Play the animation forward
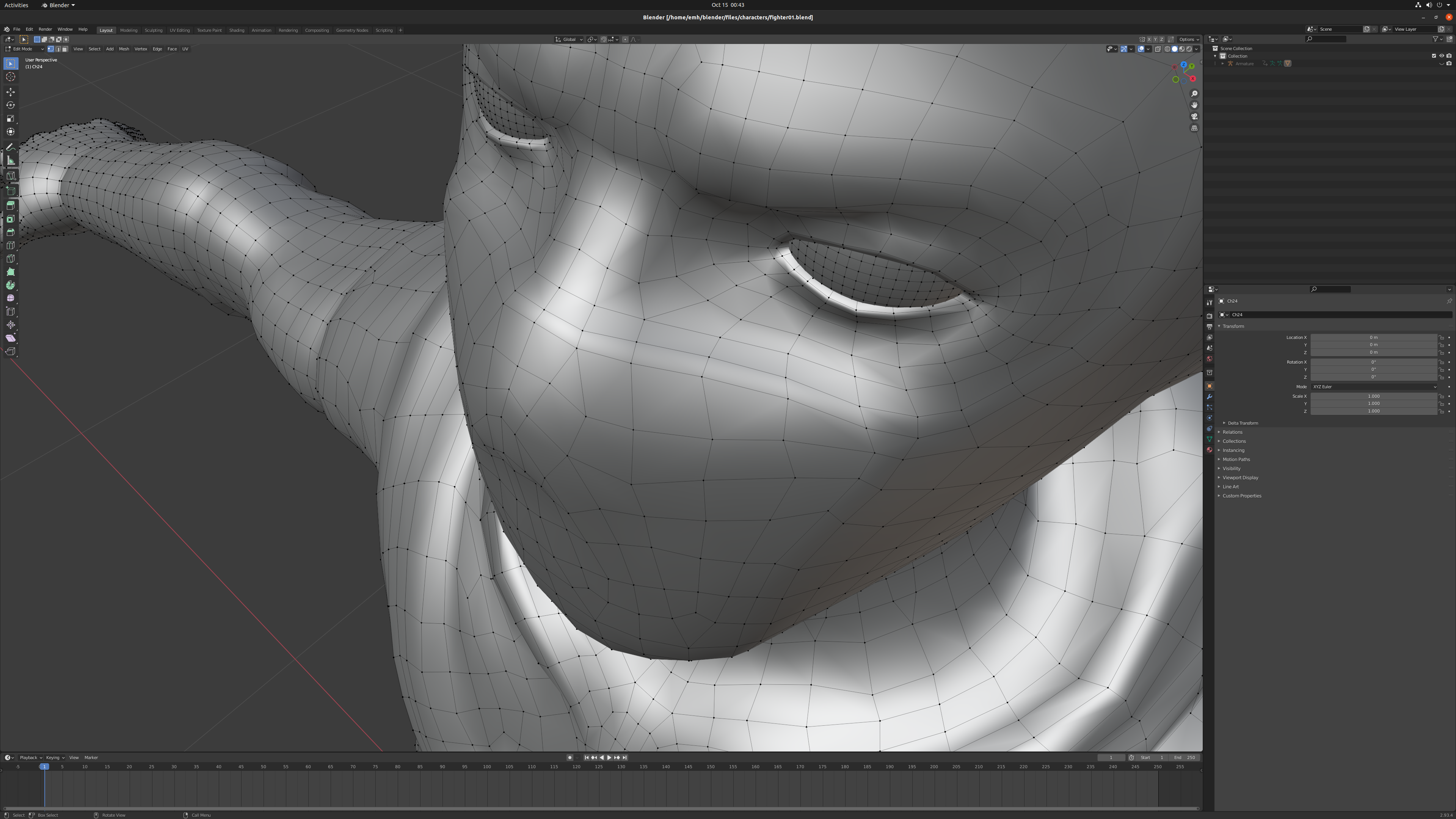Image resolution: width=1456 pixels, height=819 pixels. tap(609, 758)
